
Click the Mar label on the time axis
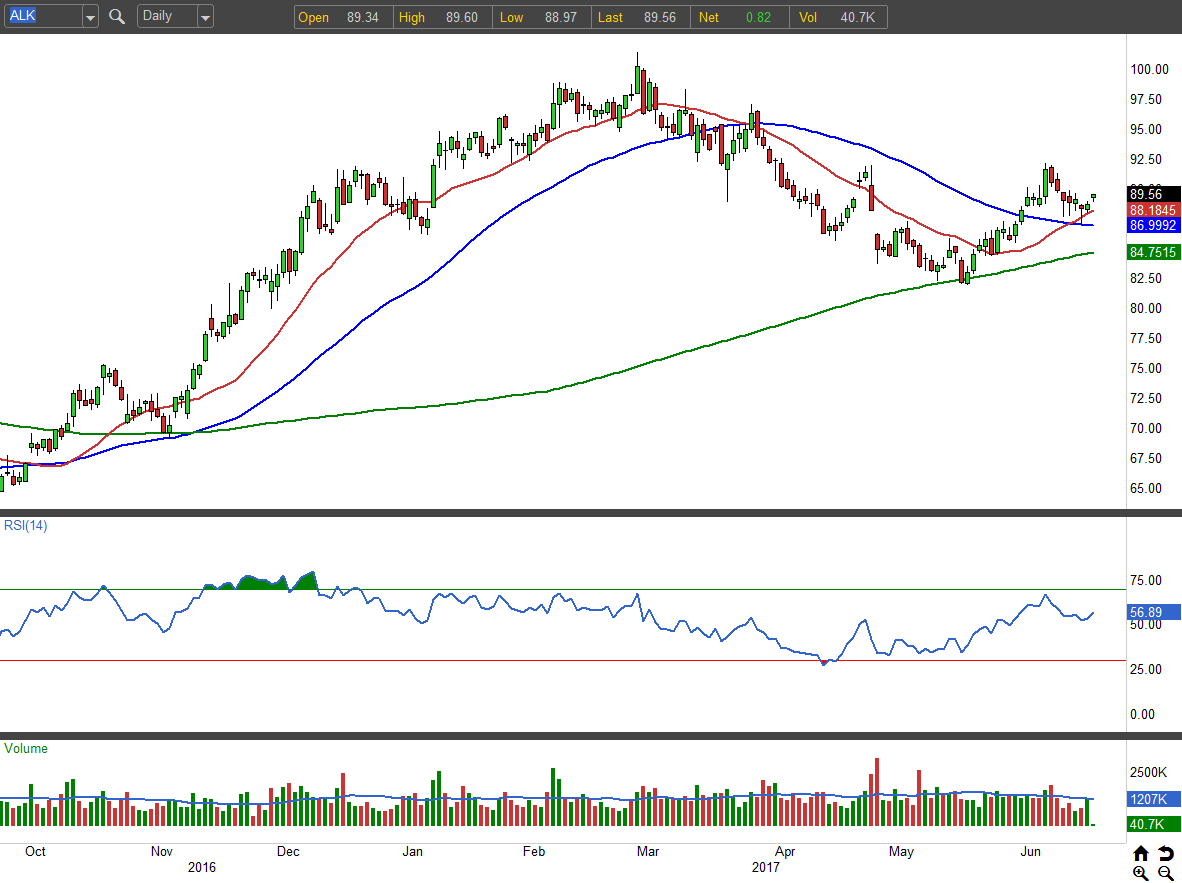(x=648, y=851)
